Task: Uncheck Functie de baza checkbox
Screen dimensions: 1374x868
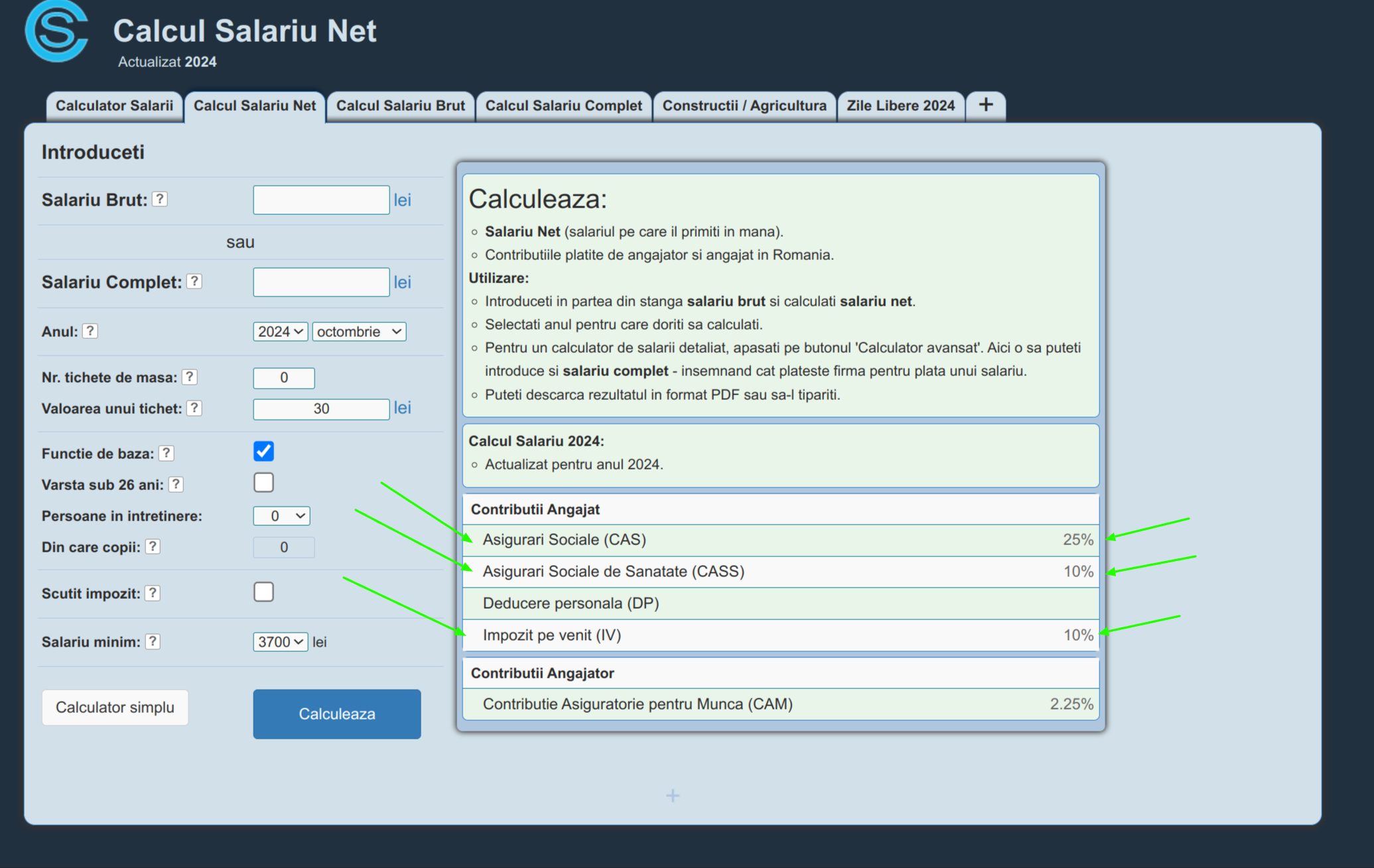Action: 263,452
